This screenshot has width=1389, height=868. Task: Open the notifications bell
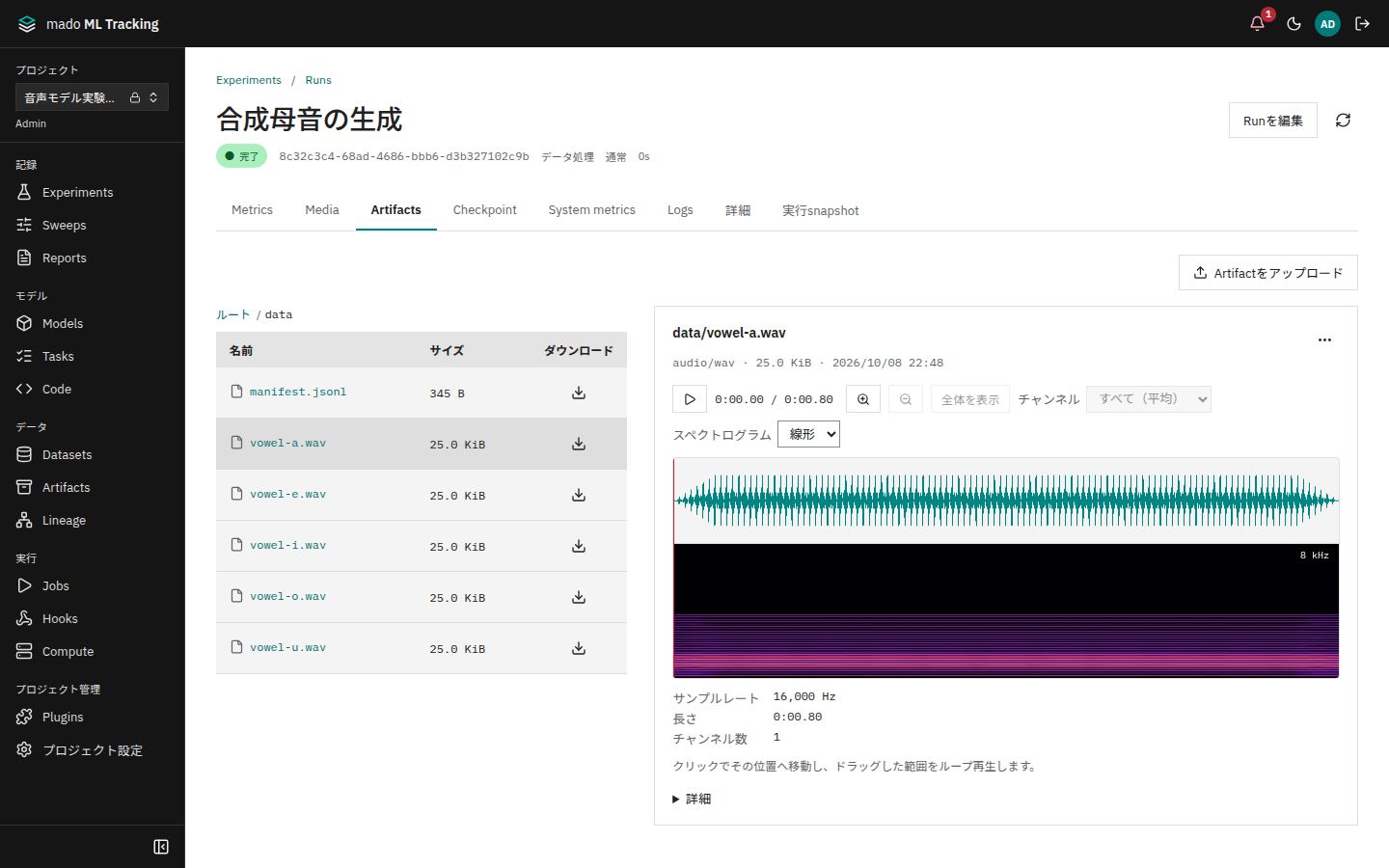pos(1257,23)
